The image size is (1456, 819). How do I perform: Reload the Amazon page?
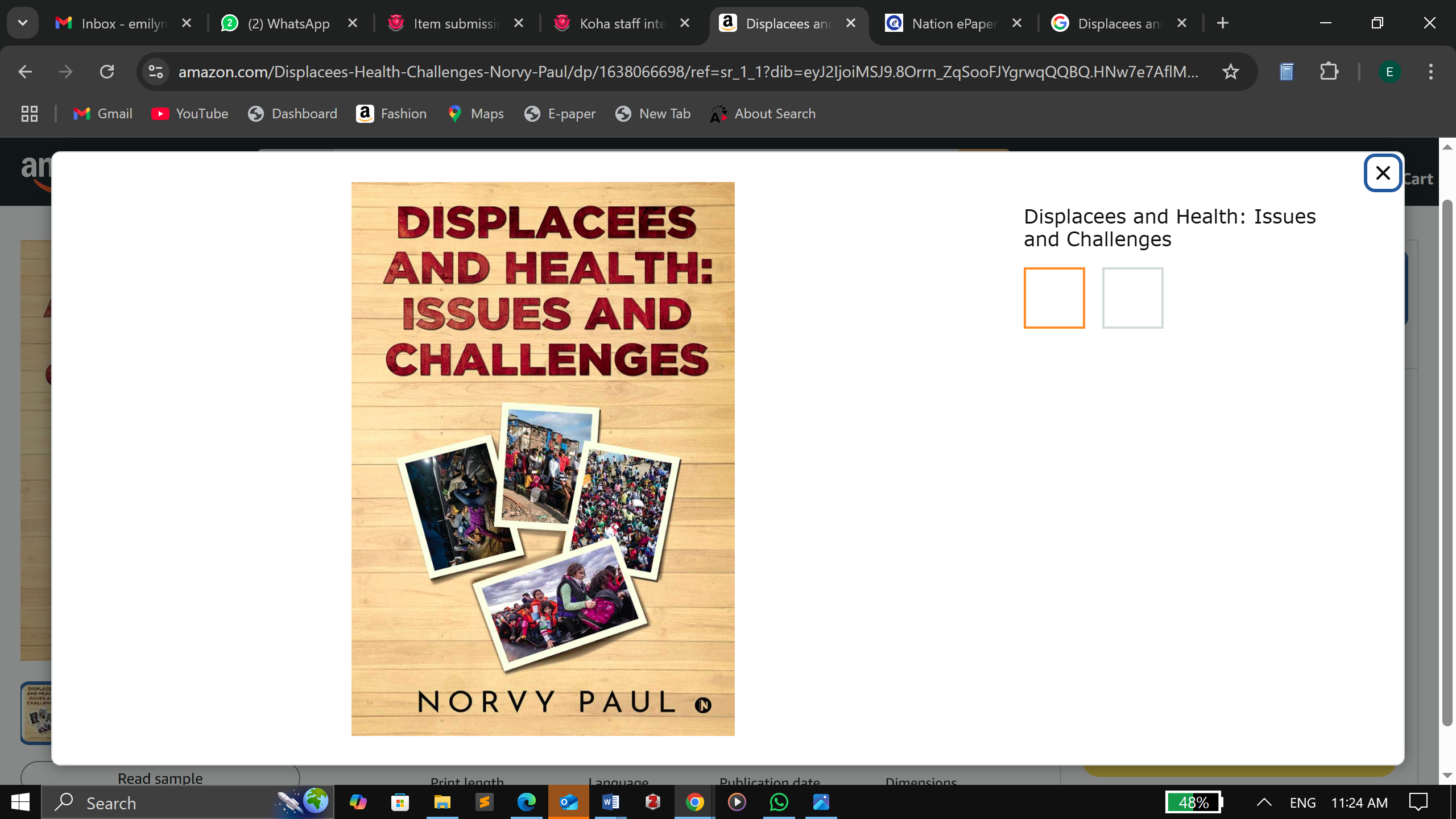click(x=107, y=72)
